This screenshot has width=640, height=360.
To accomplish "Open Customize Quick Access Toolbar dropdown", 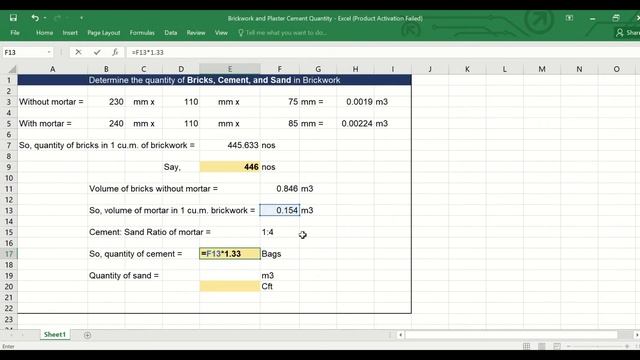I will (81, 18).
